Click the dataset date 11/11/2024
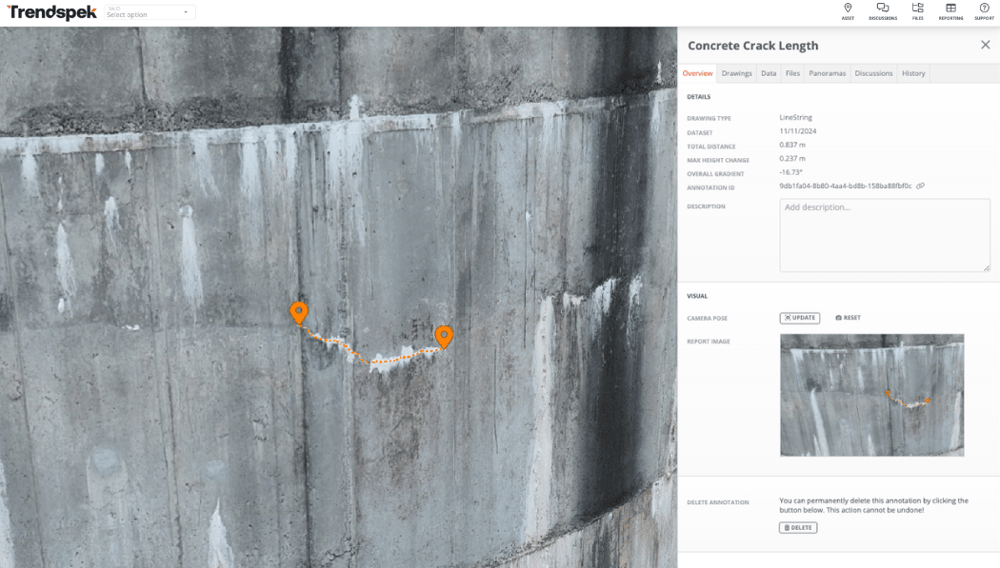This screenshot has width=1000, height=568. pos(798,131)
